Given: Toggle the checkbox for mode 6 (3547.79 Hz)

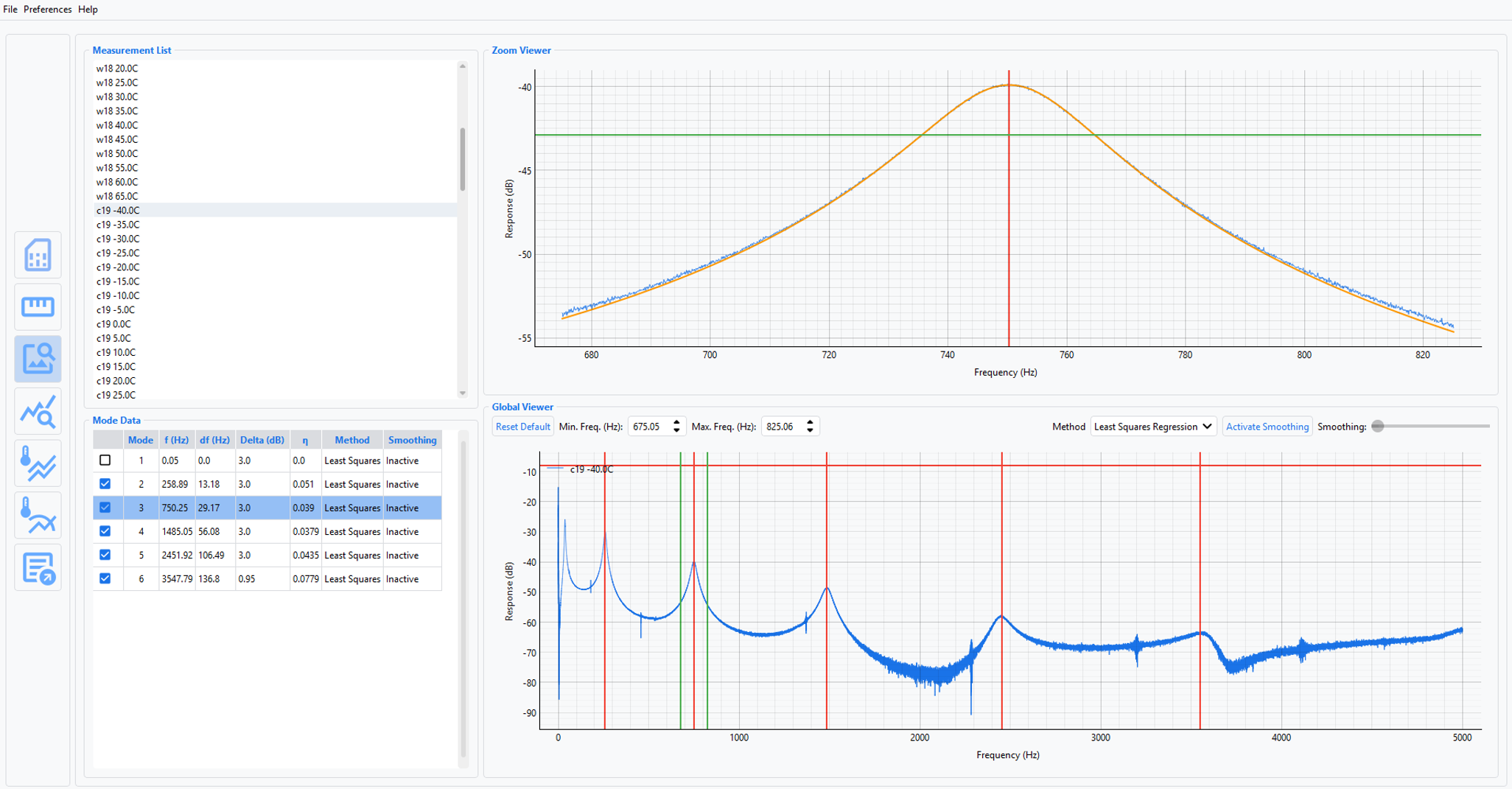Looking at the screenshot, I should pyautogui.click(x=105, y=578).
